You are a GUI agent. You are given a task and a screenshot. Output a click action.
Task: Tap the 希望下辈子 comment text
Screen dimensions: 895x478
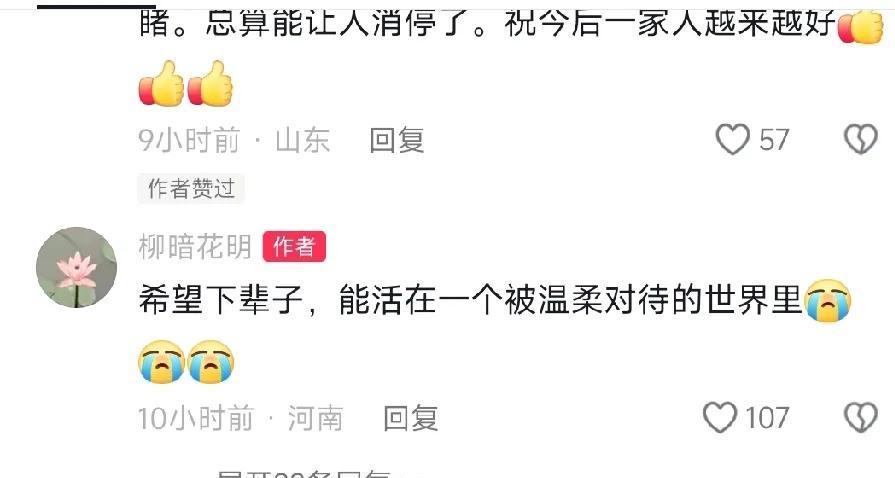(x=470, y=300)
